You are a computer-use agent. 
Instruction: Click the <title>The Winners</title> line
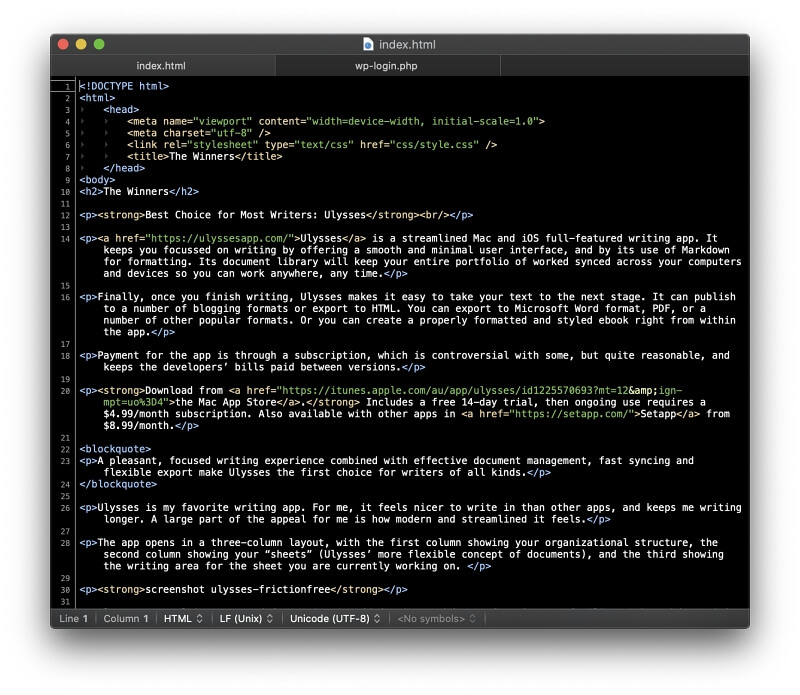coord(205,157)
